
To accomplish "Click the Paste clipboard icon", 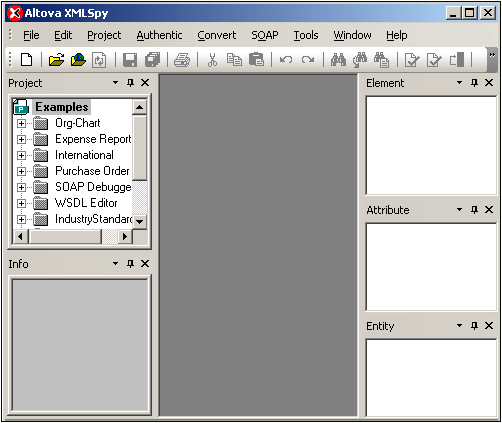I will (x=256, y=60).
